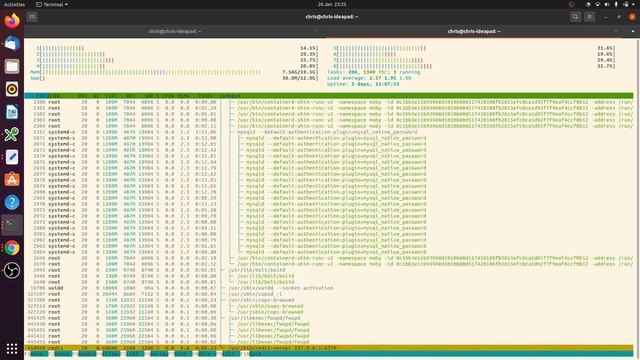The width and height of the screenshot is (640, 360).
Task: Click F4 Filter in htop footer
Action: click(x=109, y=354)
